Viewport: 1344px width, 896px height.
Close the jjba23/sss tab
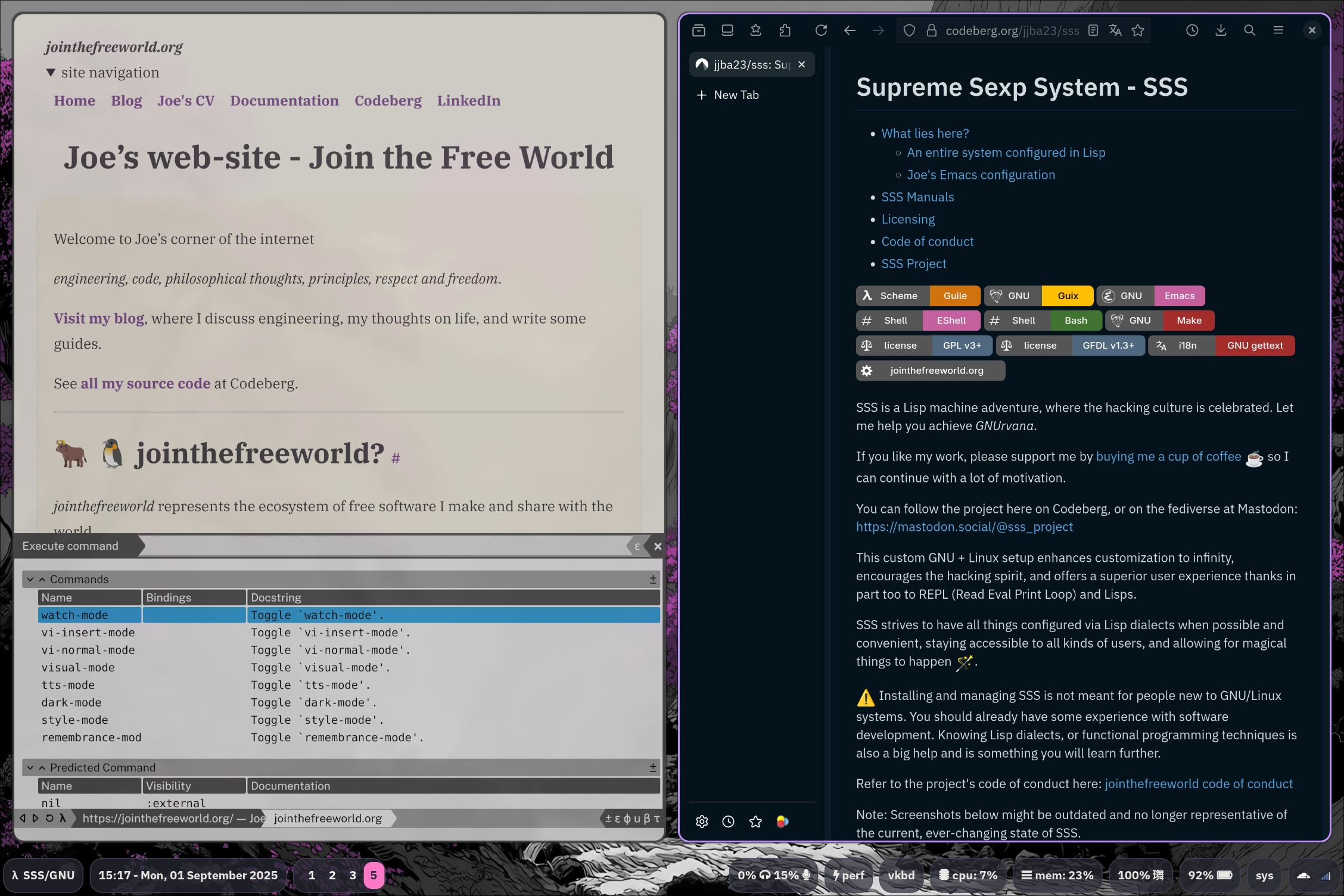coord(802,64)
